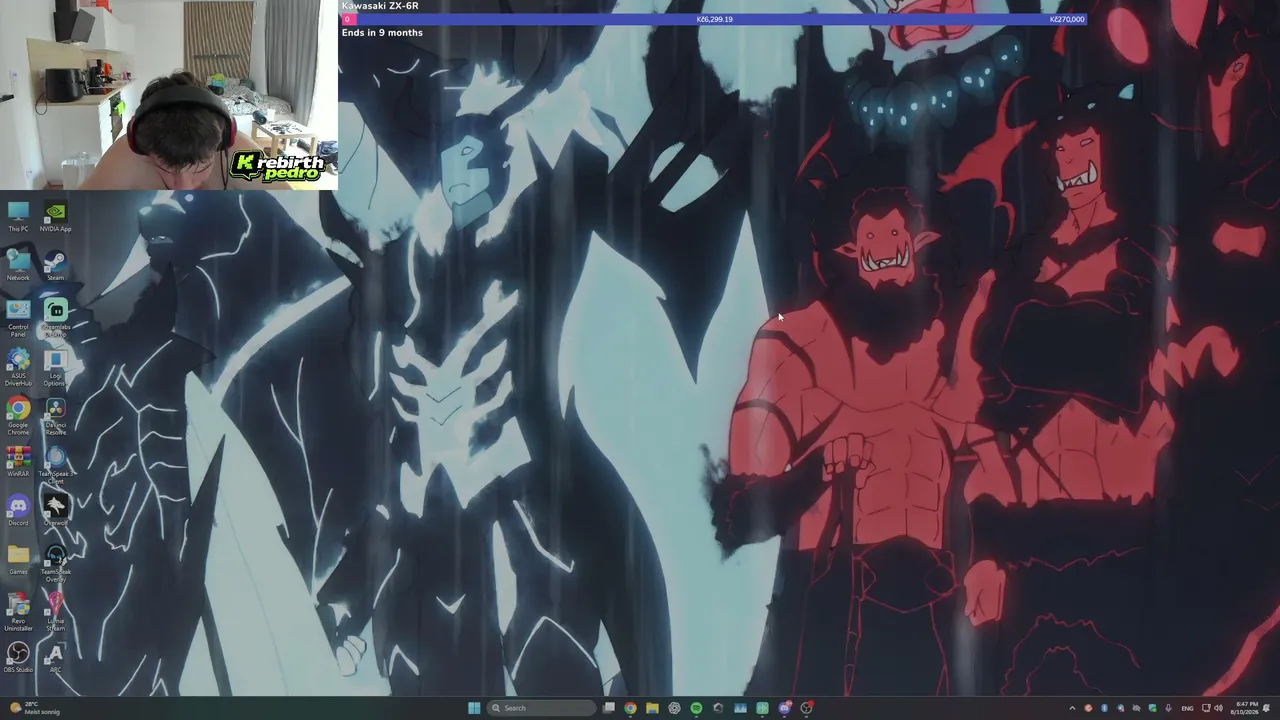Open Task View from the taskbar
This screenshot has height=720, width=1280.
pos(608,708)
